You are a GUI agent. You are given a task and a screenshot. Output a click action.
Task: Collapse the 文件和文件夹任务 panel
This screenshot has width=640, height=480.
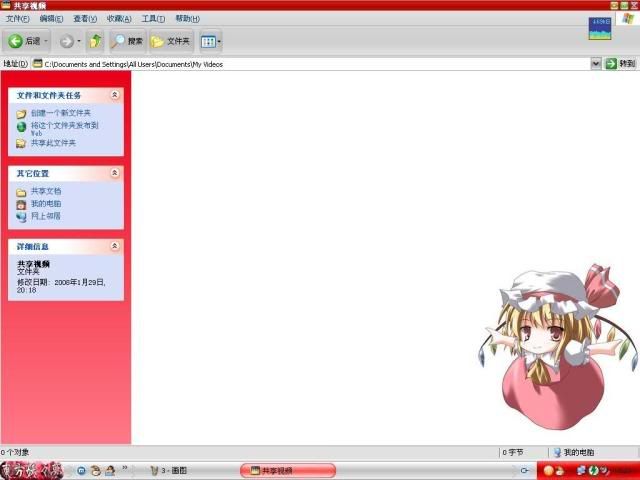115,95
